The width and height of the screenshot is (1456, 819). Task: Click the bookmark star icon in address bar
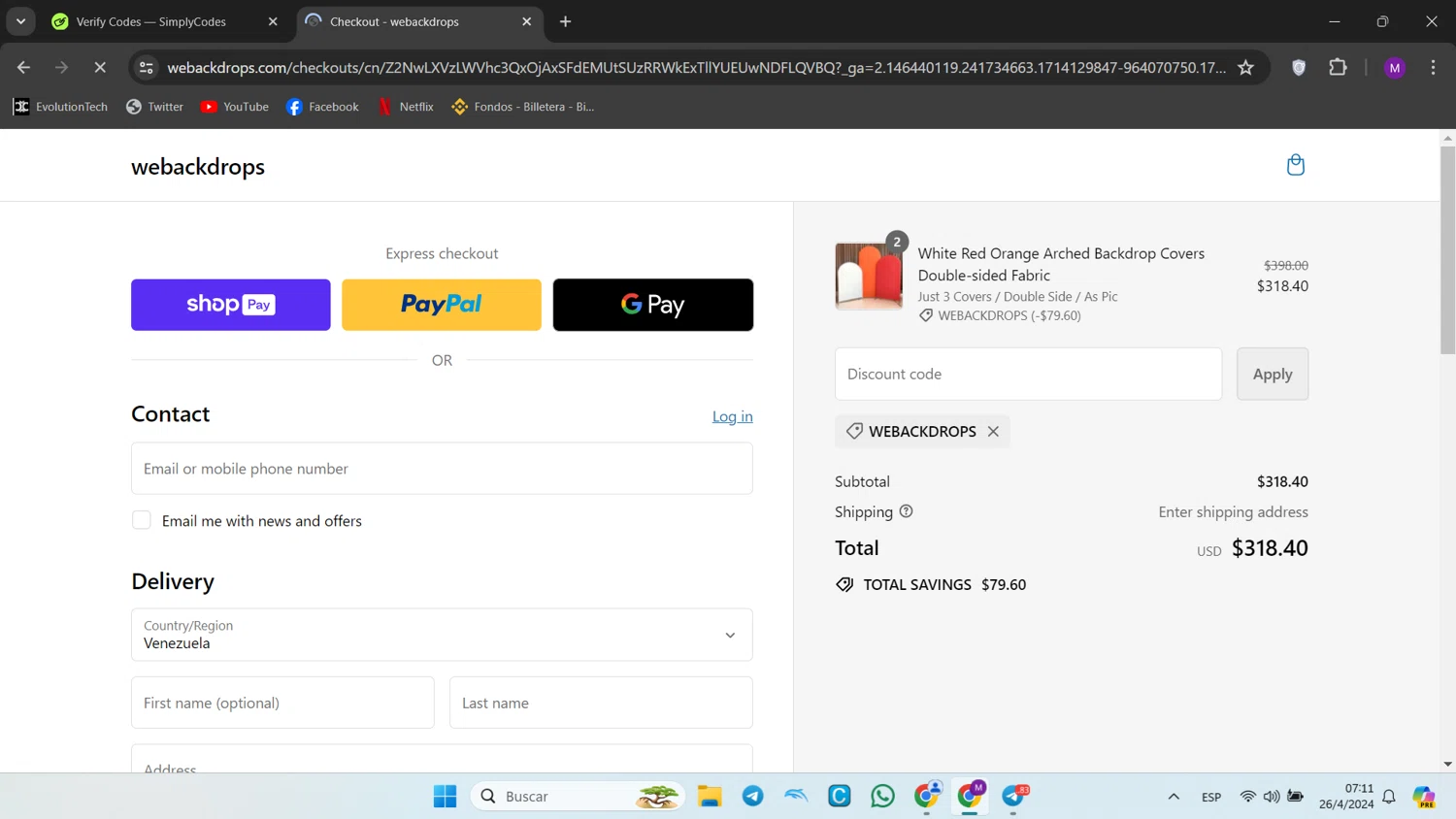(x=1246, y=68)
